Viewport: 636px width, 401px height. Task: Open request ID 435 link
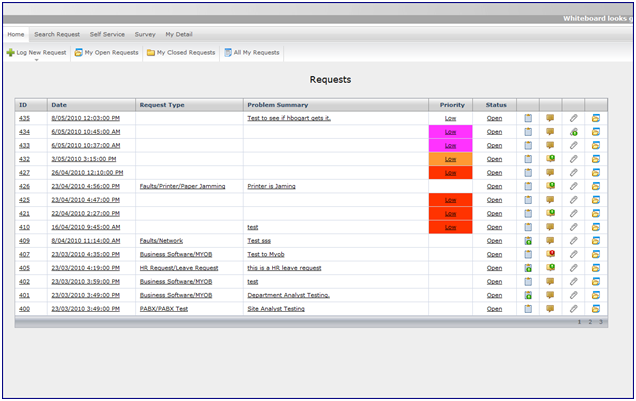click(24, 118)
